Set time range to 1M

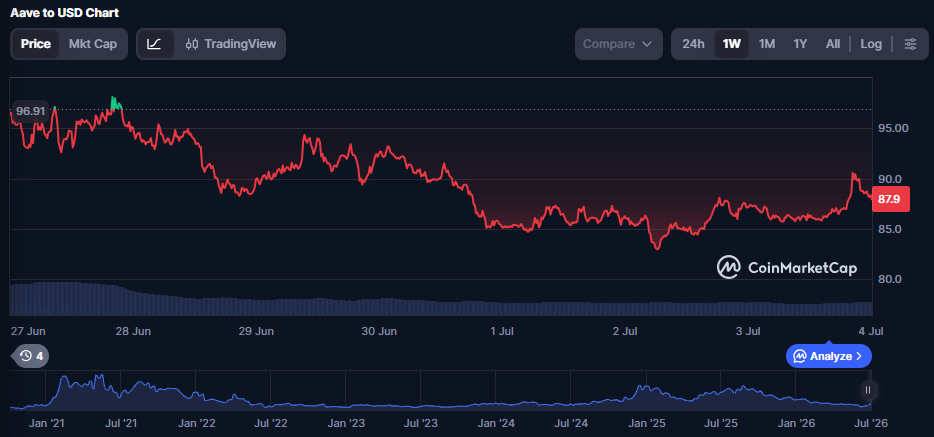tap(767, 44)
